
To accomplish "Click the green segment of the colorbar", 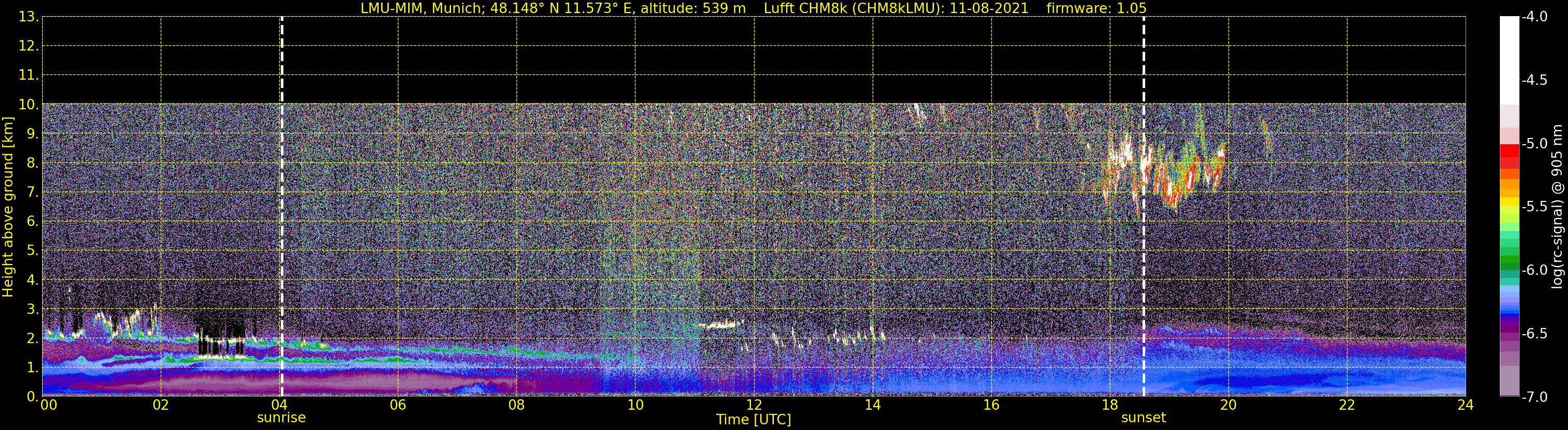I will click(x=1509, y=259).
